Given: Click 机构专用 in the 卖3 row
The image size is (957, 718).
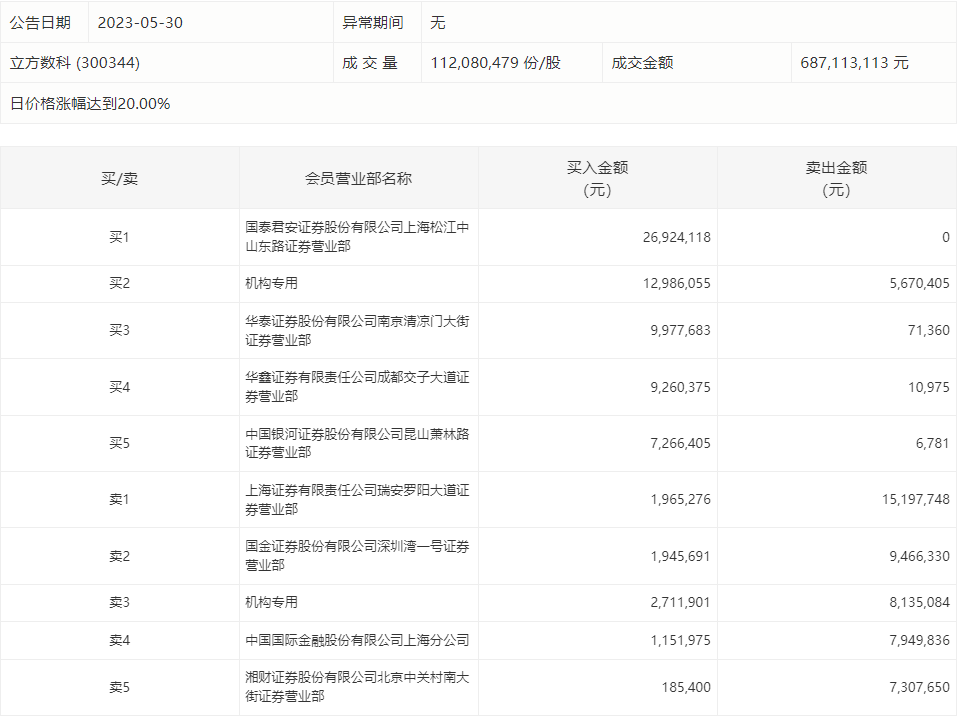Looking at the screenshot, I should click(272, 602).
